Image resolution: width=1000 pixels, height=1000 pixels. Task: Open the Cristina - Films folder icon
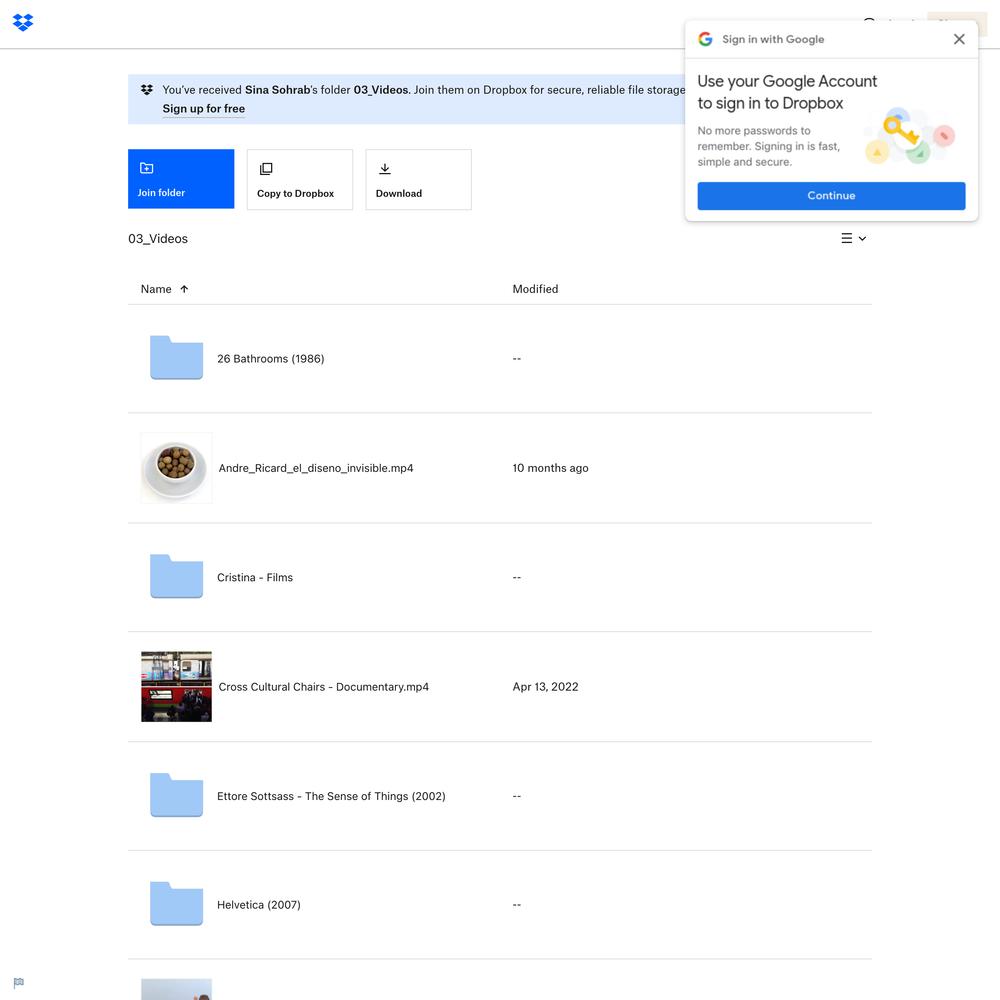tap(176, 577)
